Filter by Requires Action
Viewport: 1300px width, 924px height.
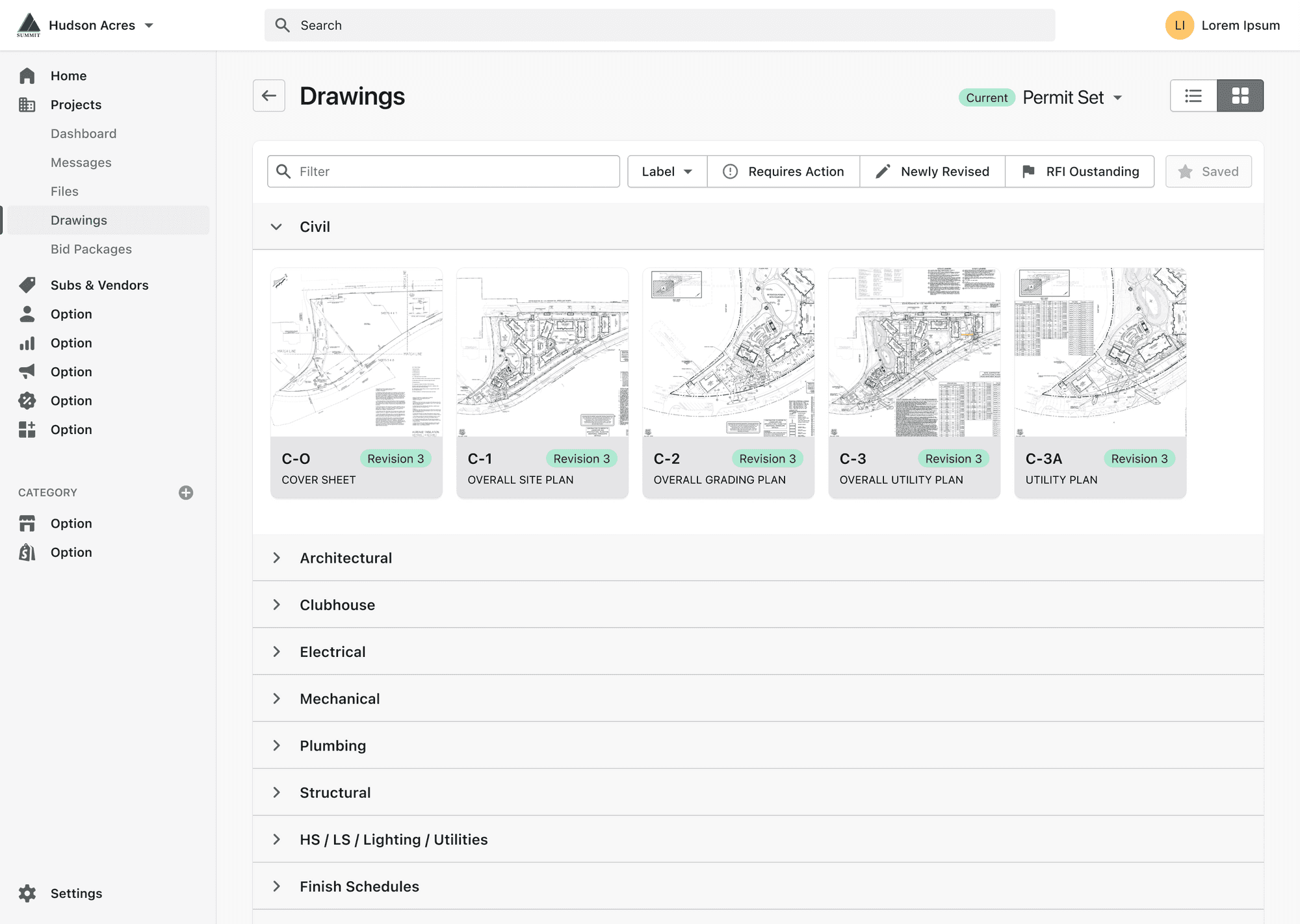(783, 172)
